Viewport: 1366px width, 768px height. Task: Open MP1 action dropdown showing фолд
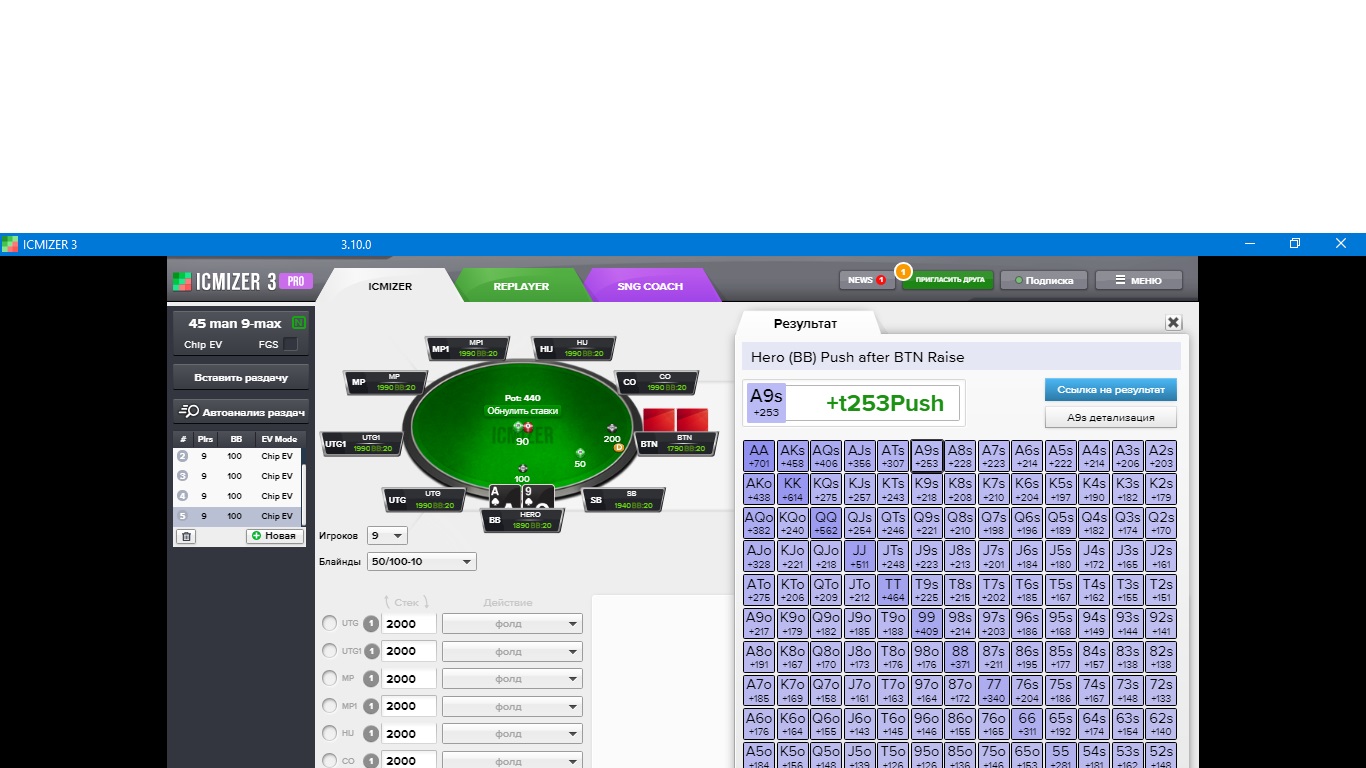[x=512, y=706]
